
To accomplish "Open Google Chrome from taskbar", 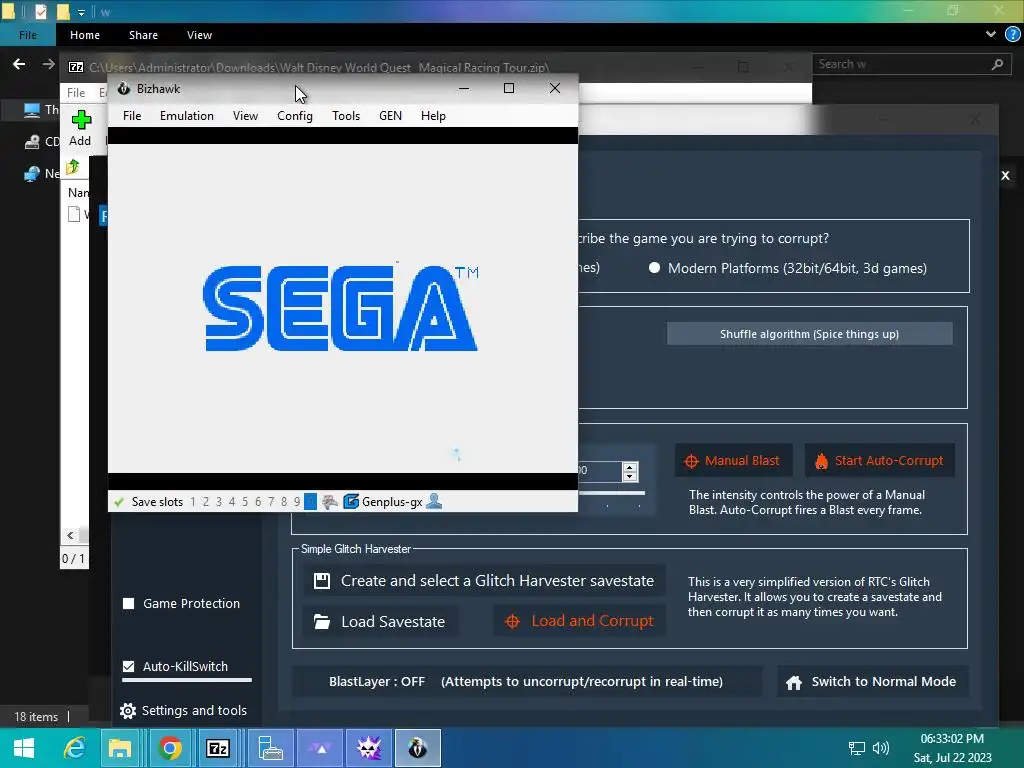I will click(170, 748).
